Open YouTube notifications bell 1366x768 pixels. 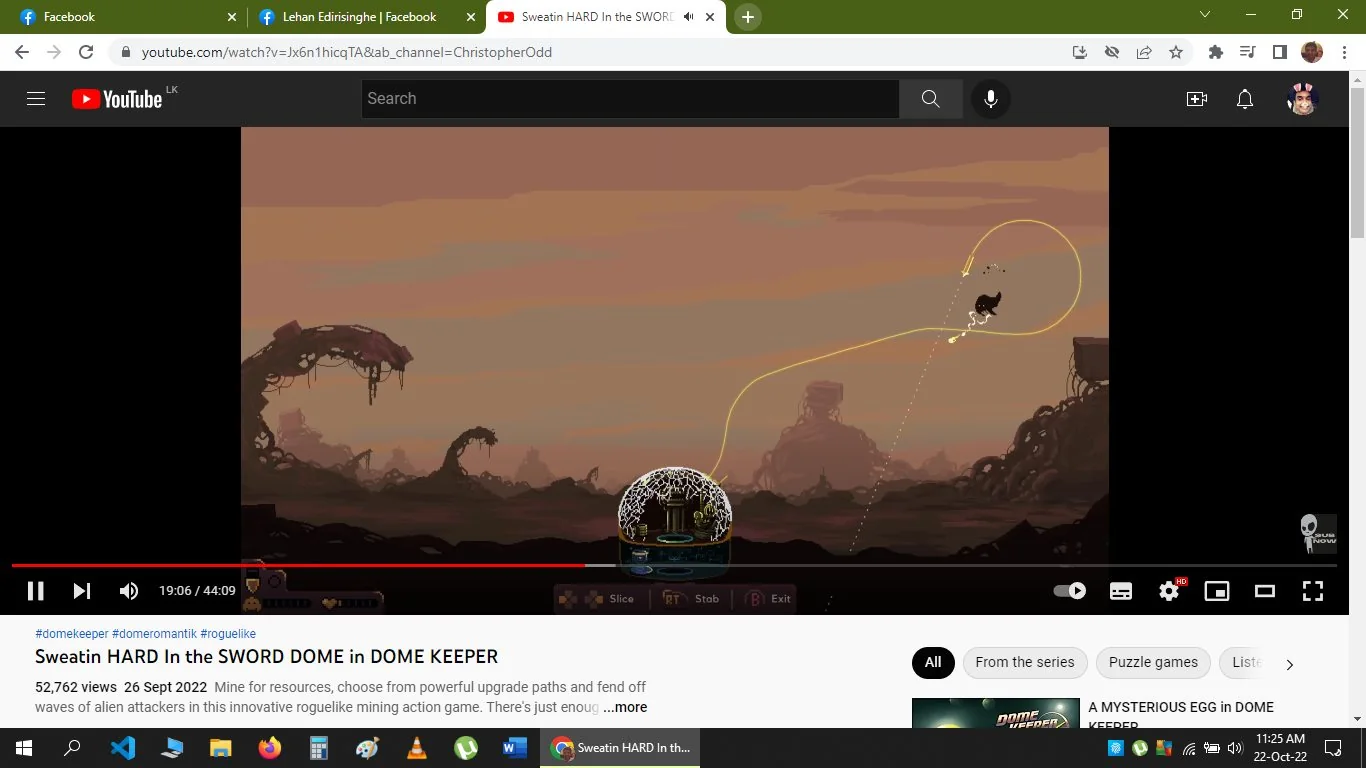coord(1245,99)
